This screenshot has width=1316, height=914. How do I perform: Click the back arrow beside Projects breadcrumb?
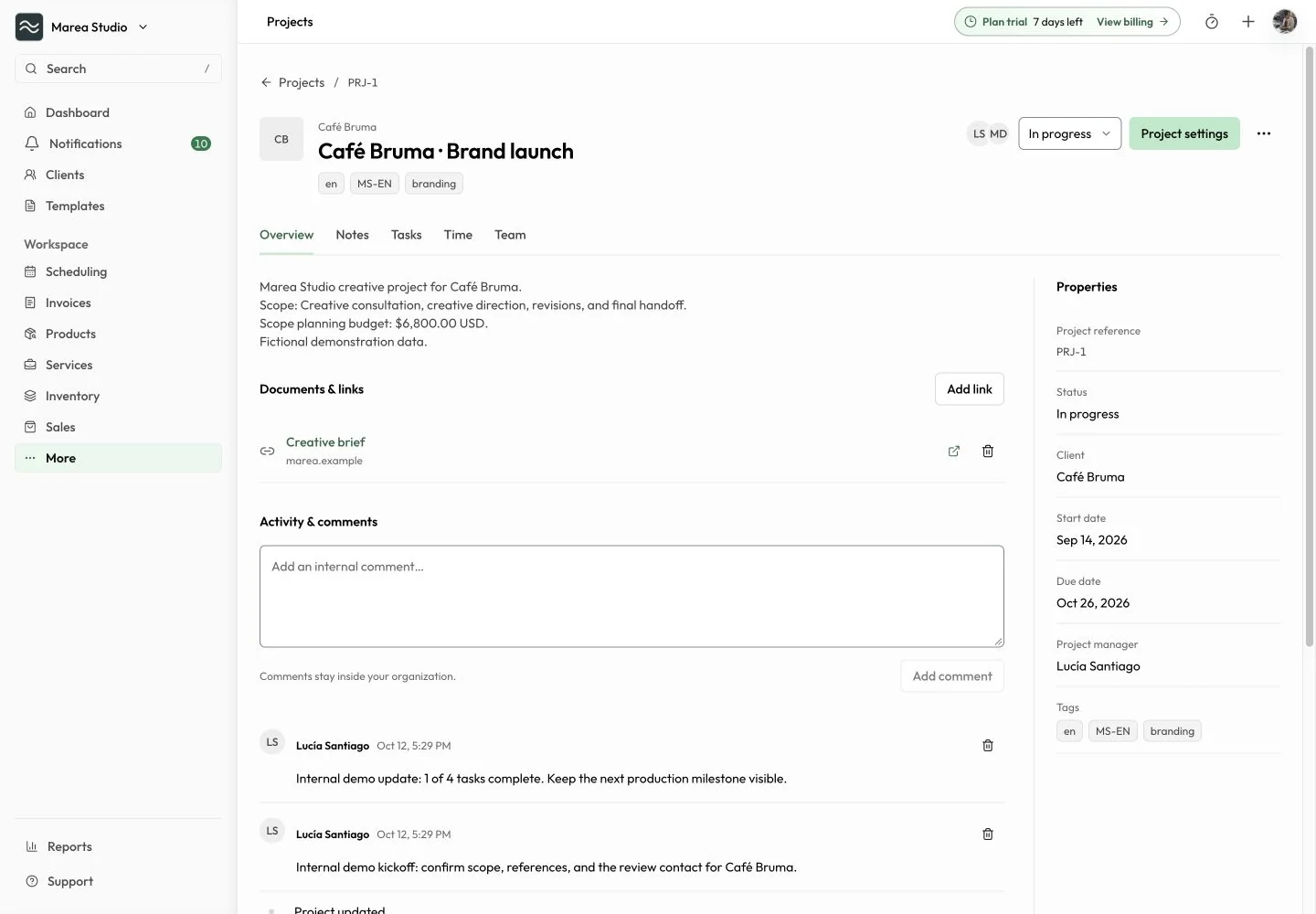[266, 82]
